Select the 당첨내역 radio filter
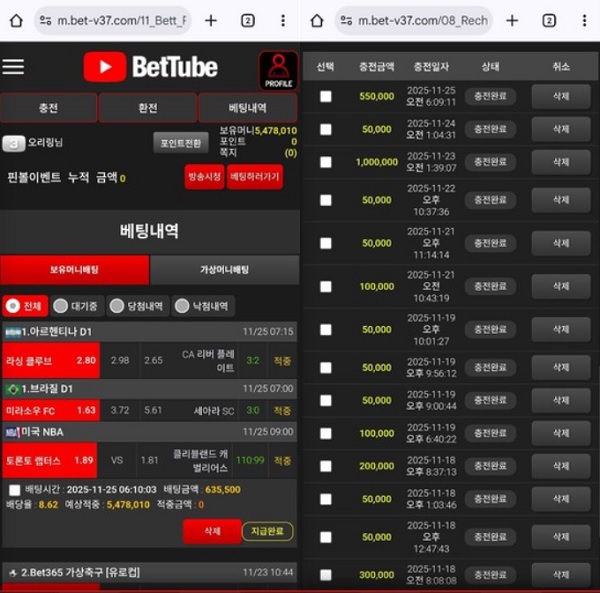 117,306
